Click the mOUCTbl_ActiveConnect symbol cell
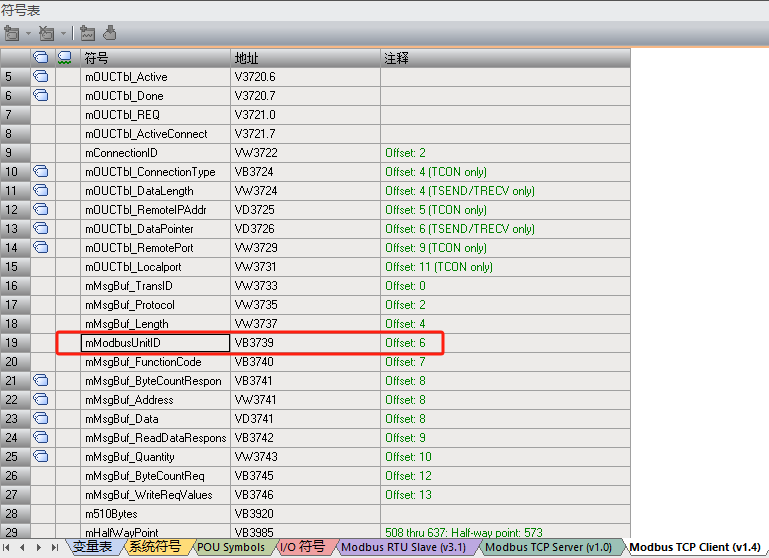Image resolution: width=769 pixels, height=558 pixels. [x=155, y=133]
